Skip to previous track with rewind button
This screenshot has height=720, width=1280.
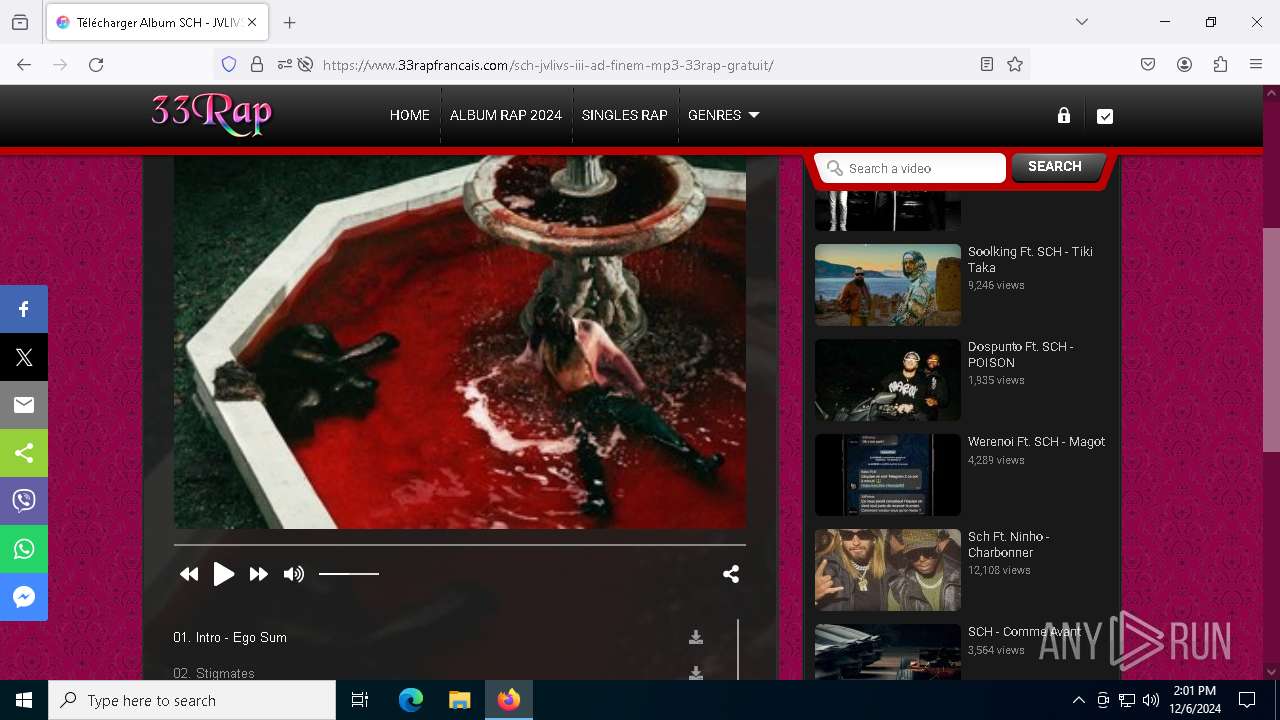click(189, 574)
